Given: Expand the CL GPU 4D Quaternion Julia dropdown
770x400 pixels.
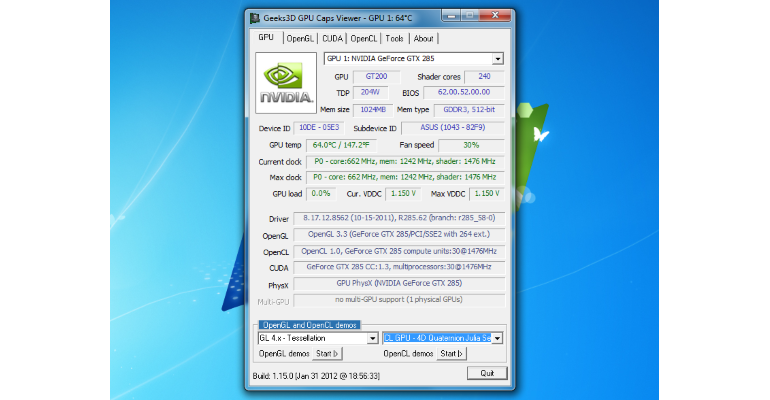Looking at the screenshot, I should click(x=497, y=338).
